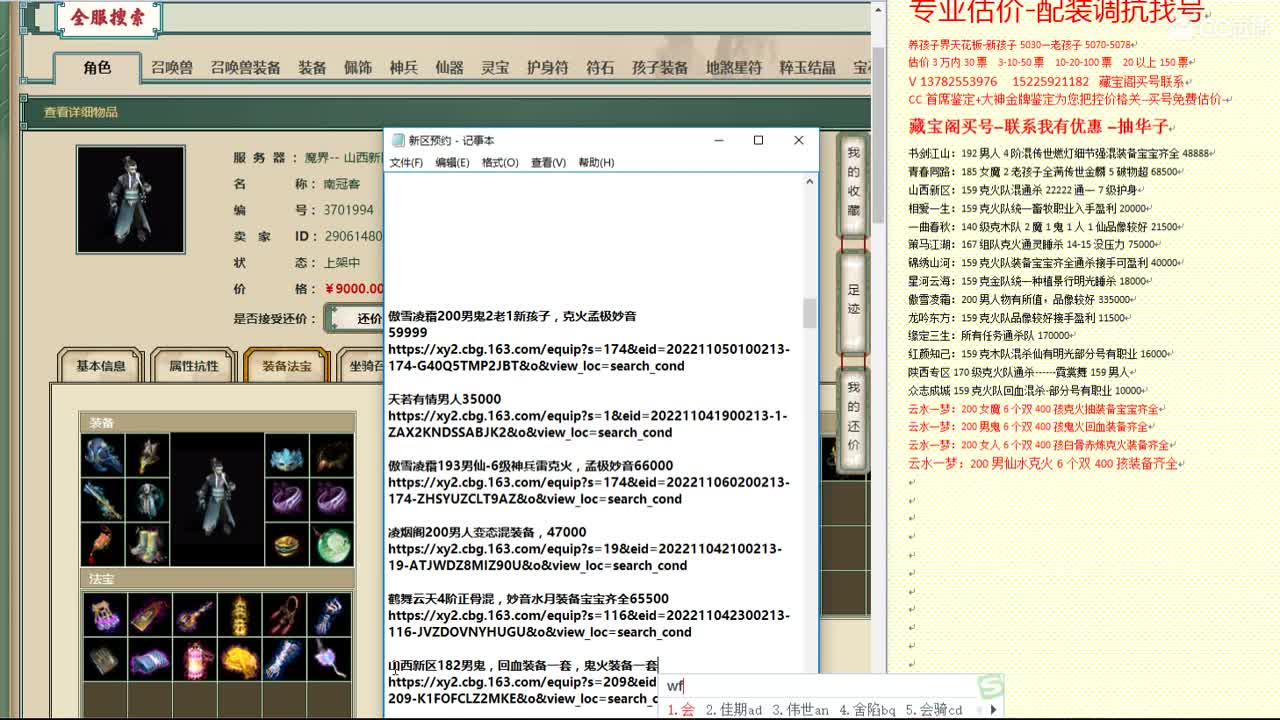Screen dimensions: 1280x720
Task: Click the character portrait thumbnail
Action: click(131, 199)
